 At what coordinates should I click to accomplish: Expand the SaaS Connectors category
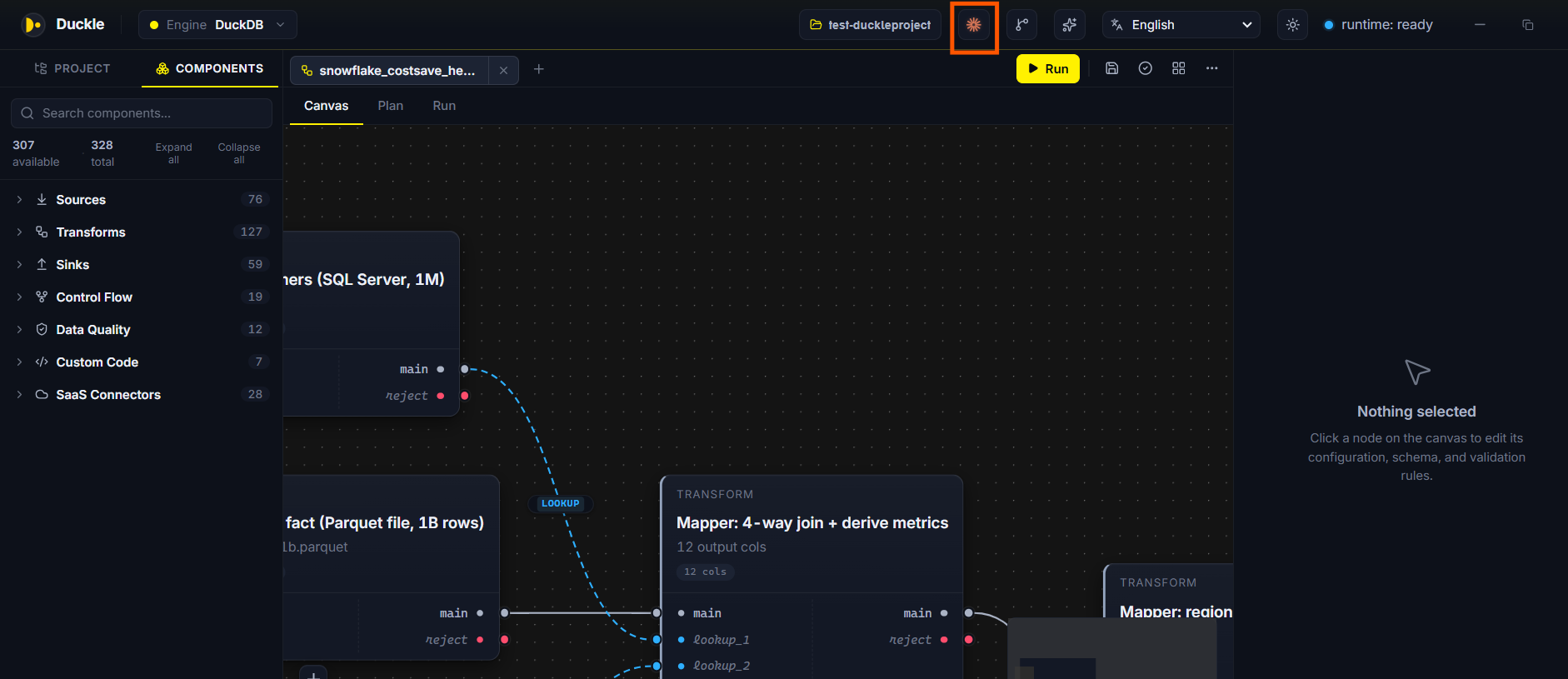coord(141,395)
